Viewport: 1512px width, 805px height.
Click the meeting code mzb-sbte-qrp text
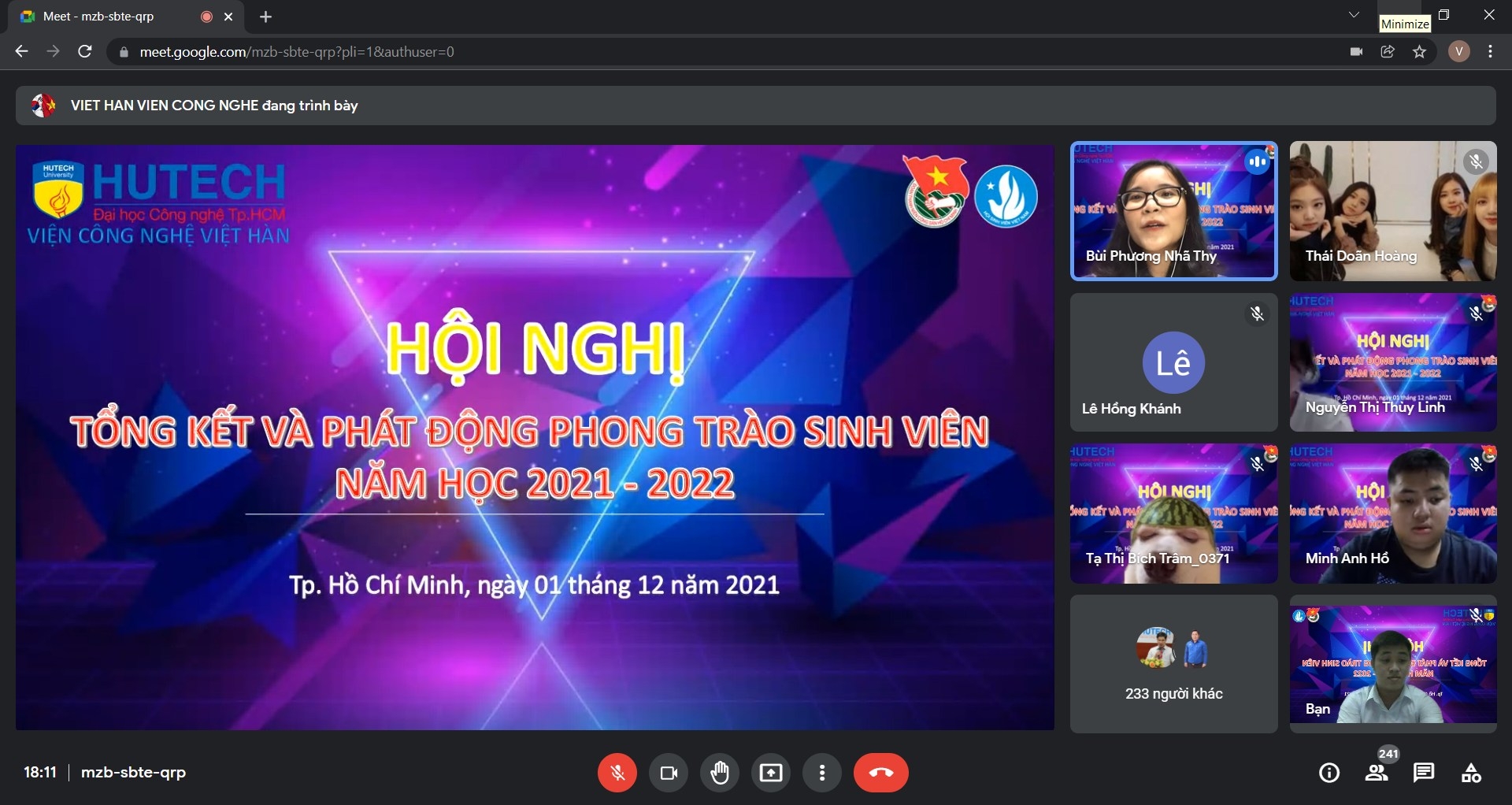pos(133,773)
